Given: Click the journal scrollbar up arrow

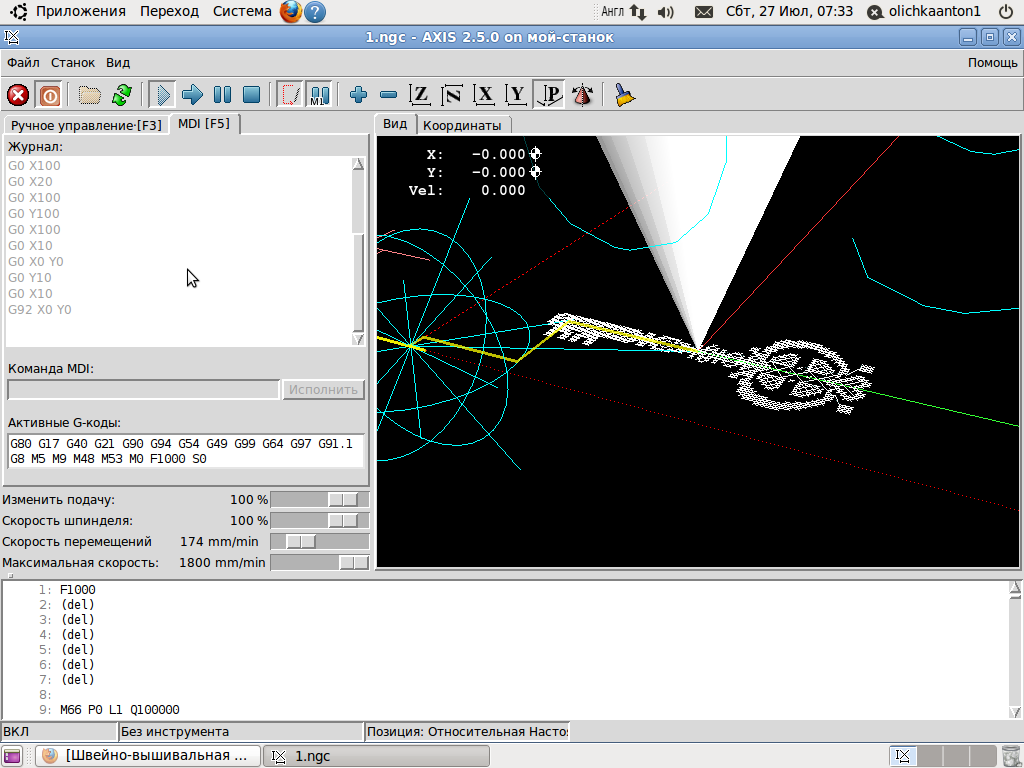Looking at the screenshot, I should point(358,164).
